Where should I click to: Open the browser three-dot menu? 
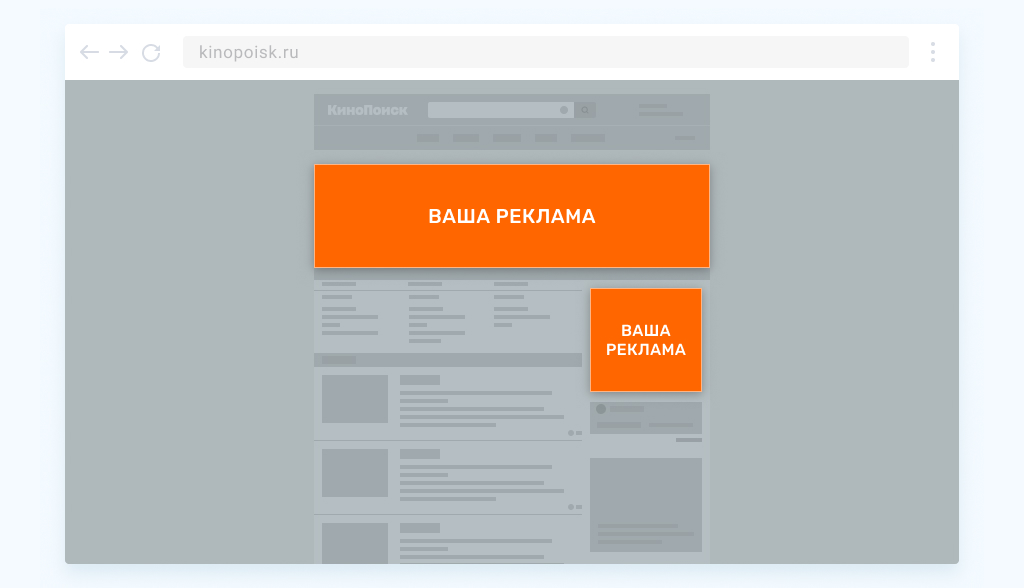[932, 52]
